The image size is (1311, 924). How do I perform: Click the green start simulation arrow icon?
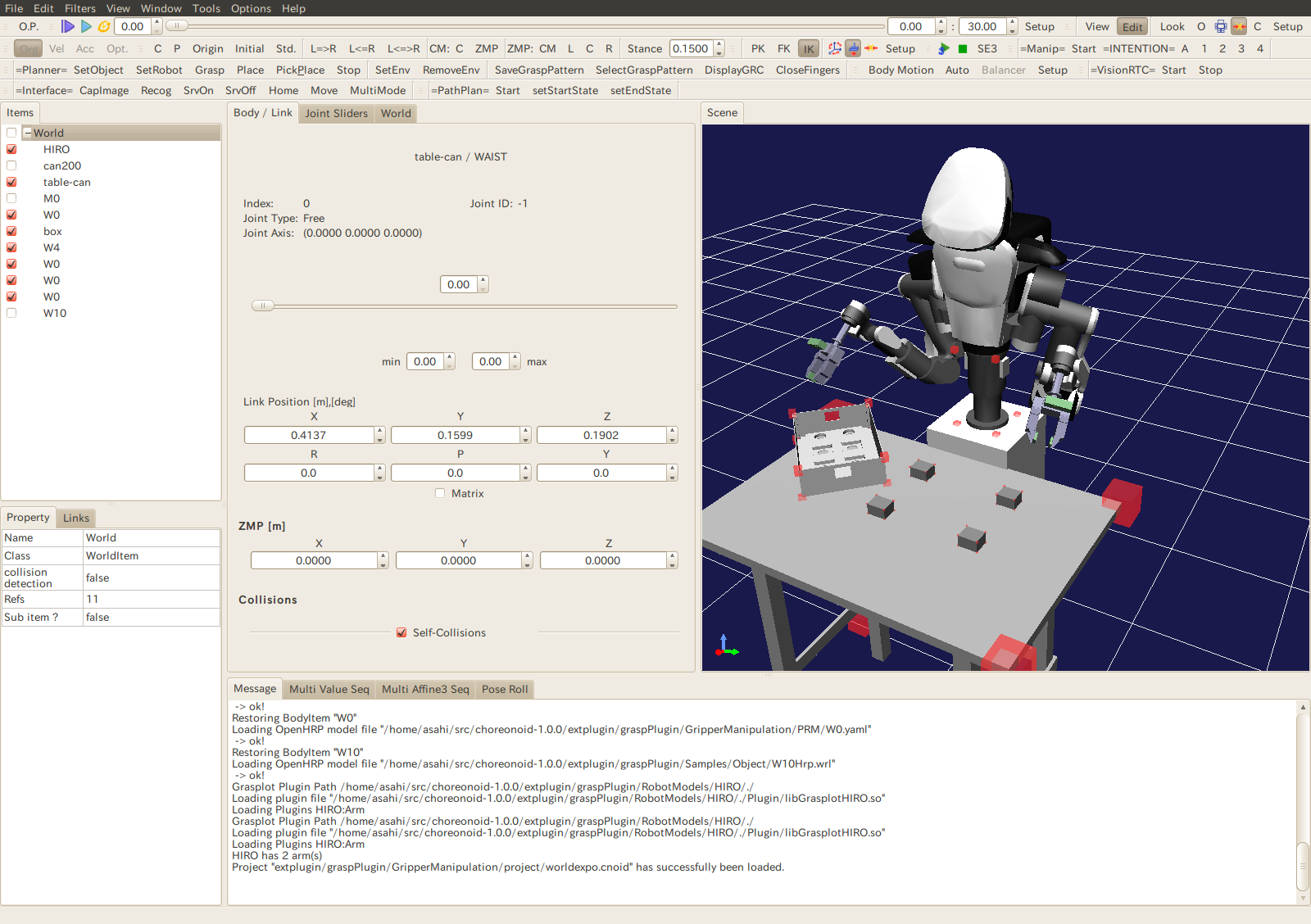(944, 48)
